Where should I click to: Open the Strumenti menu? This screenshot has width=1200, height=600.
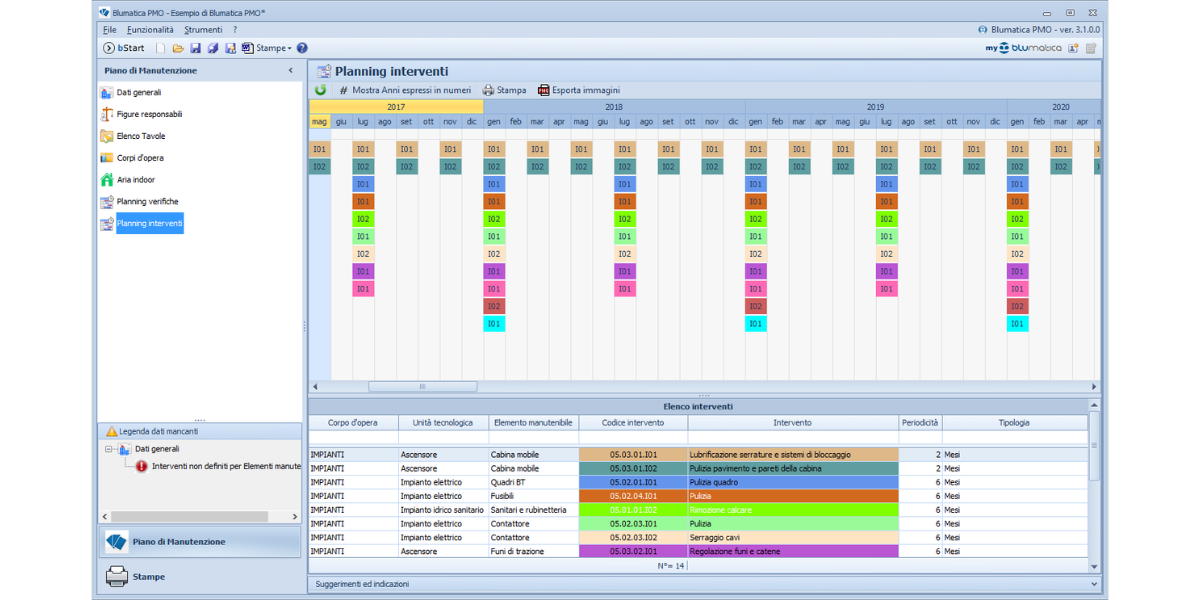click(203, 30)
